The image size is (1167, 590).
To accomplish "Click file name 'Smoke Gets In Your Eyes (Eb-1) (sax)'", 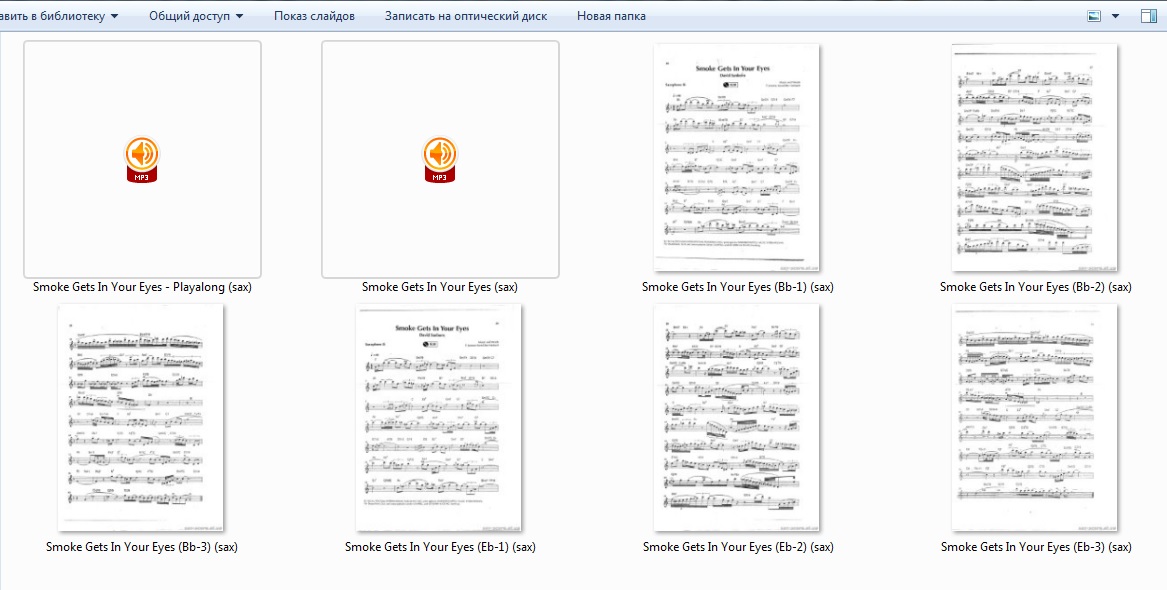I will 440,547.
